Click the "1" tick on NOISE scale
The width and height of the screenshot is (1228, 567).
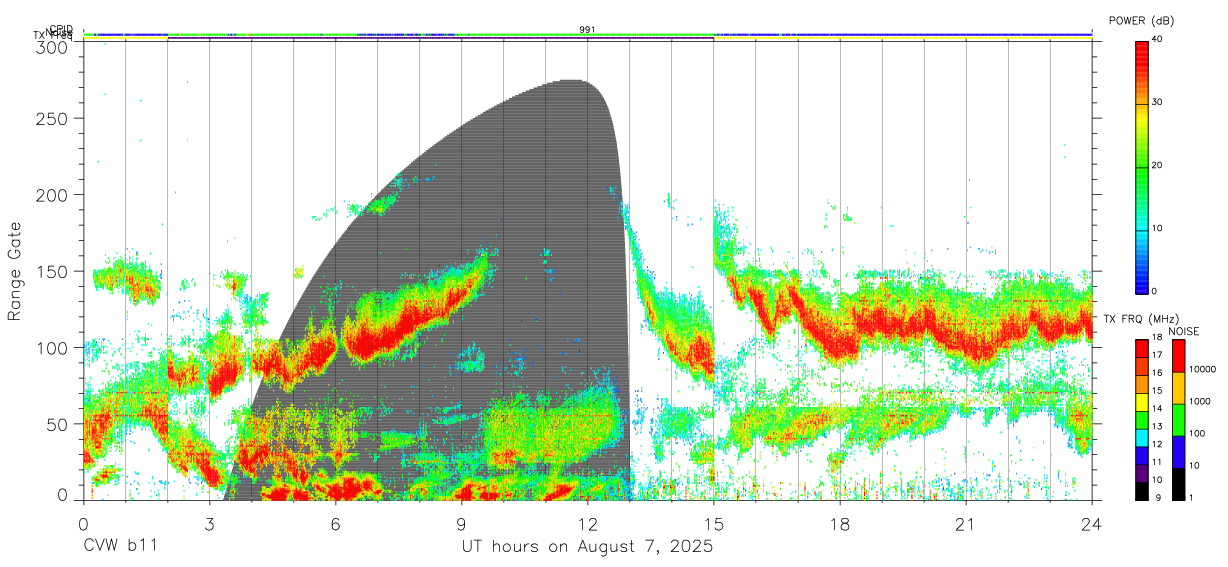point(1189,497)
